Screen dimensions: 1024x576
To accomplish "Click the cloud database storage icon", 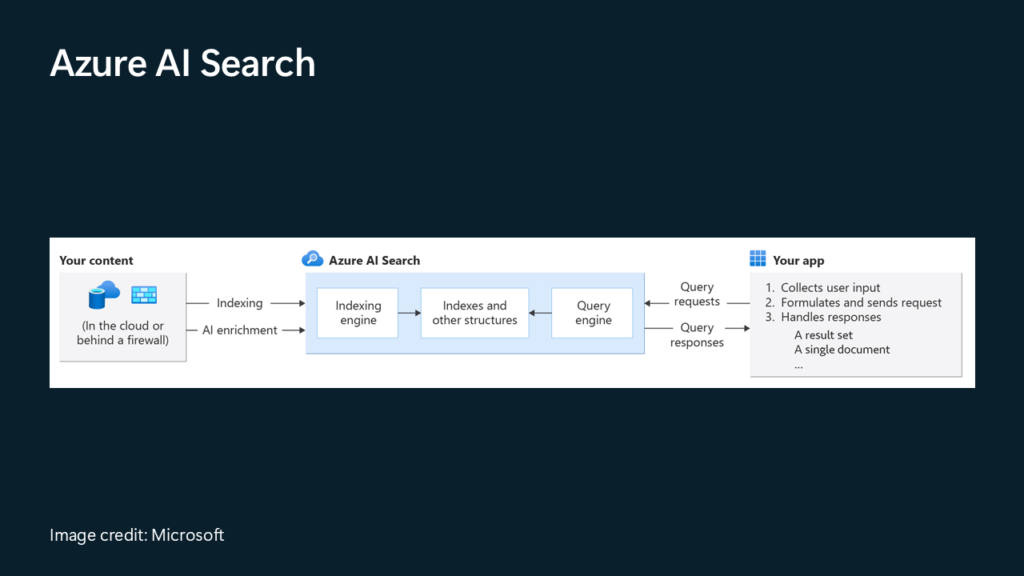I will click(104, 295).
